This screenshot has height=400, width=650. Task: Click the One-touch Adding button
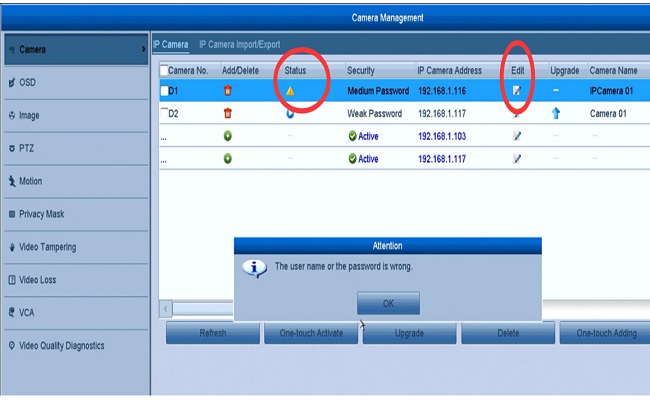tap(605, 333)
